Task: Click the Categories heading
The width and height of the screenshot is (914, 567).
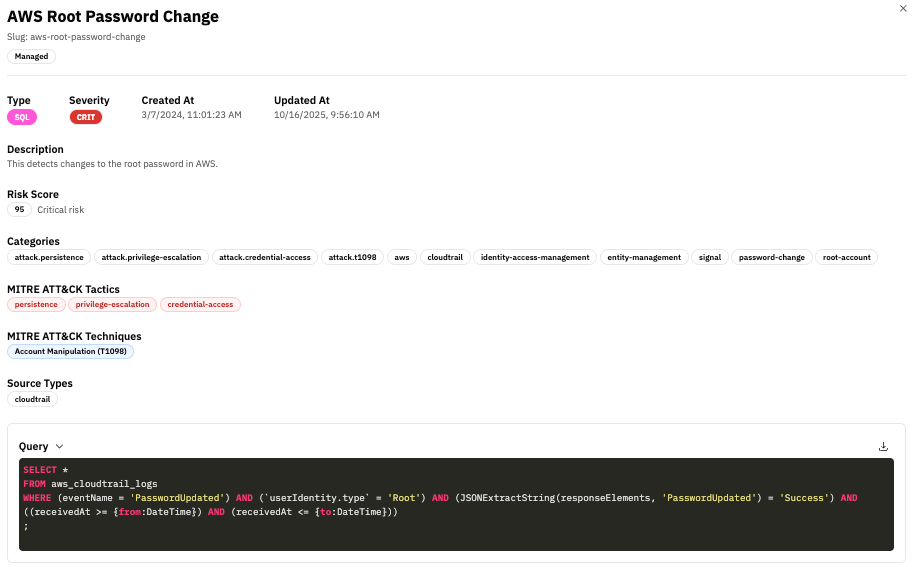Action: tap(33, 241)
